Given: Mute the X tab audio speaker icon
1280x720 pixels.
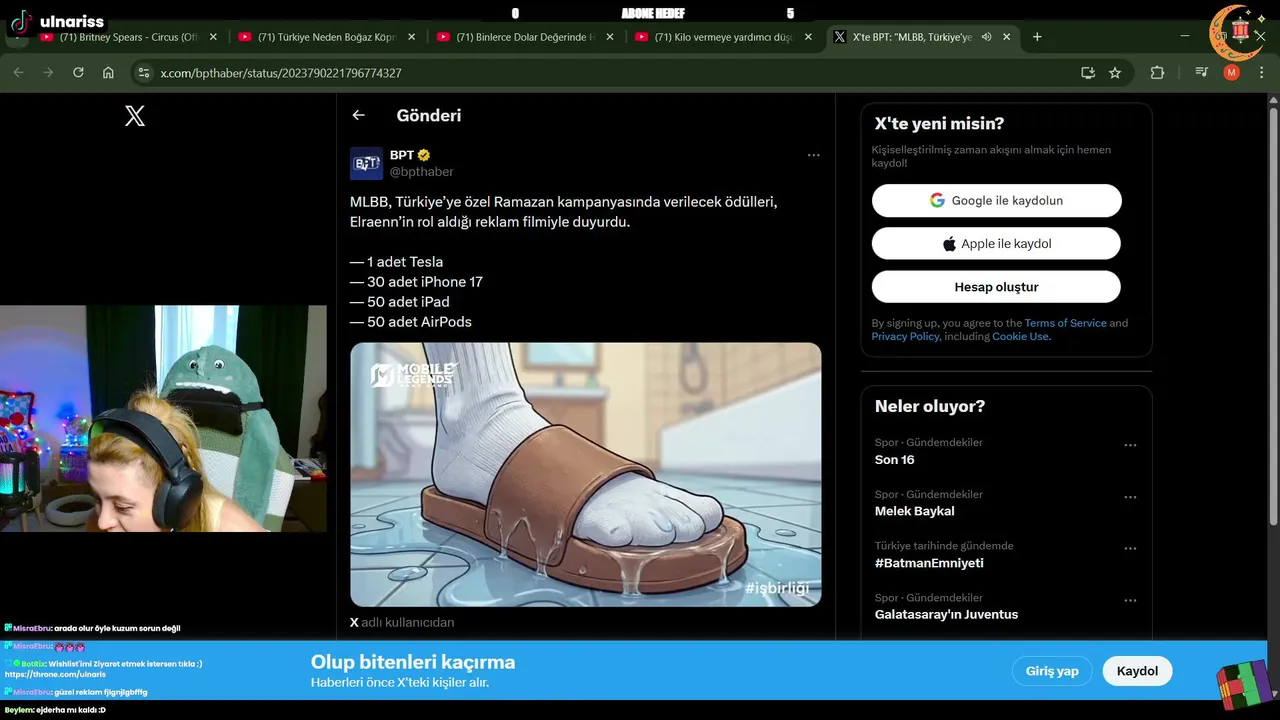Looking at the screenshot, I should pyautogui.click(x=986, y=37).
